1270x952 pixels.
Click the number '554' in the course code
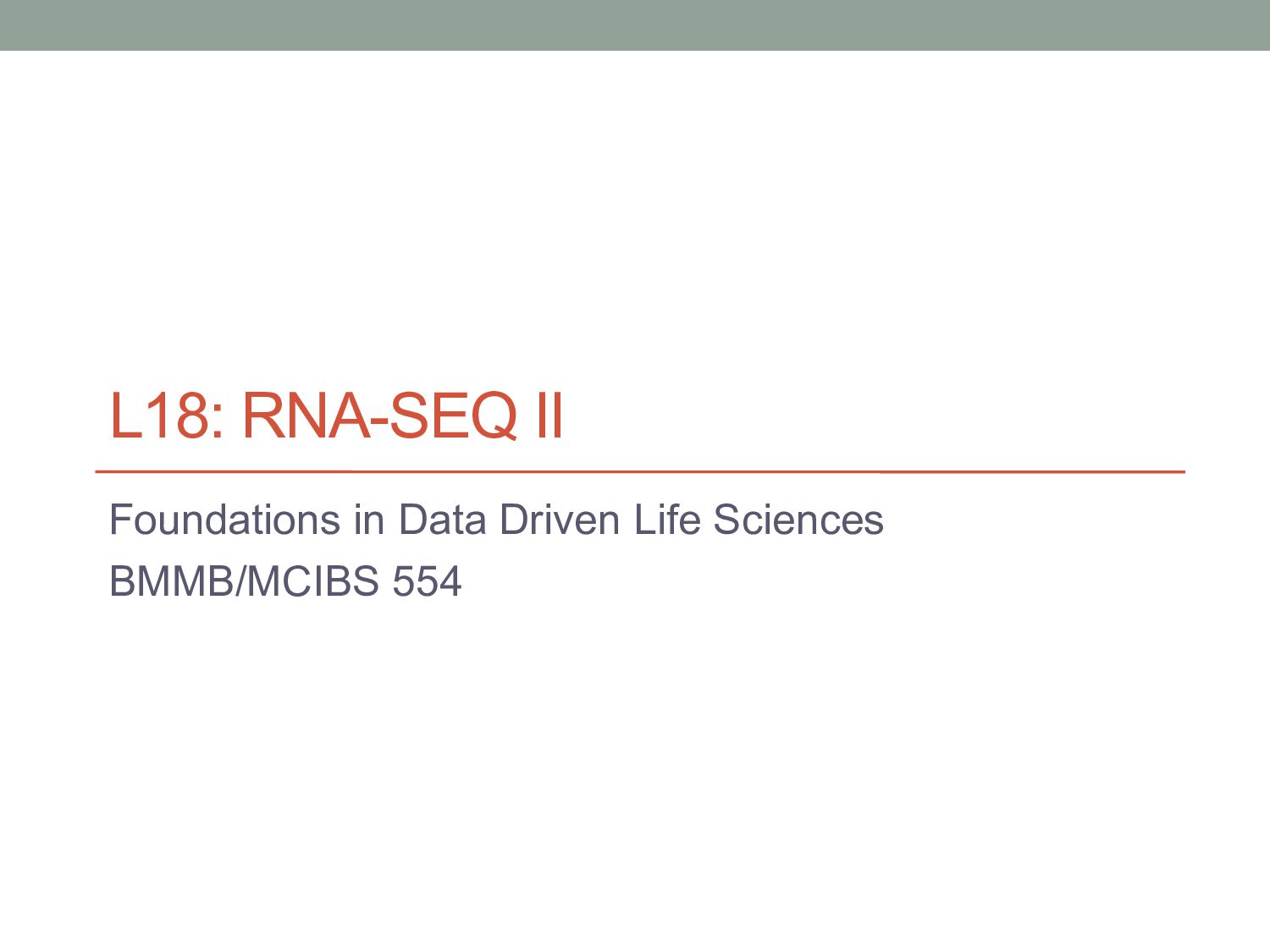click(427, 581)
